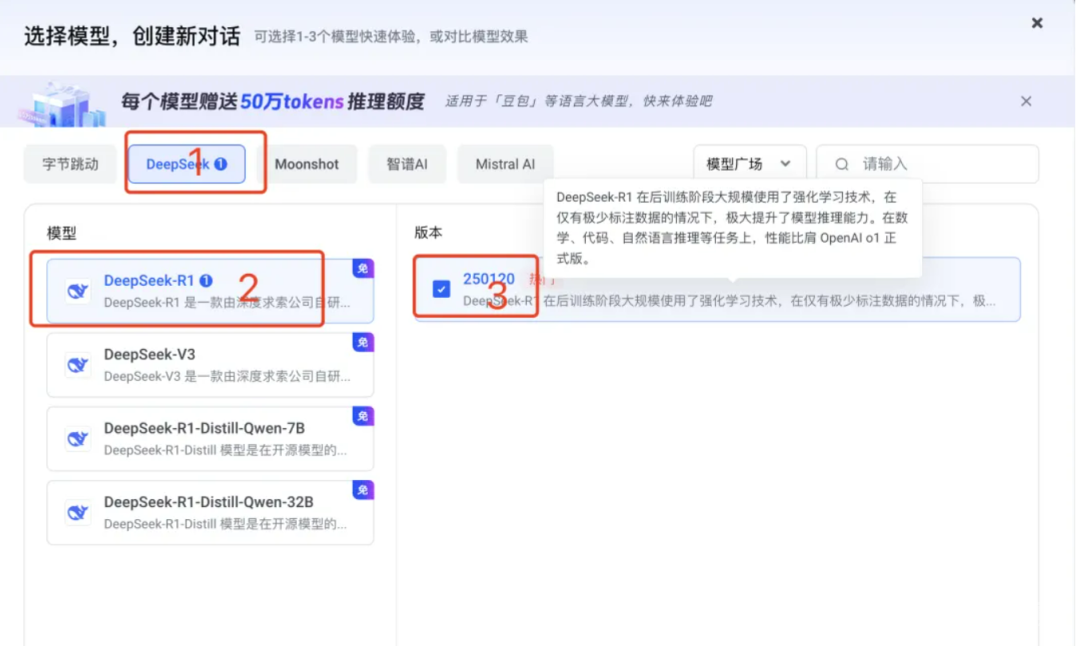Select the DeepSeek provider tab

(x=187, y=164)
